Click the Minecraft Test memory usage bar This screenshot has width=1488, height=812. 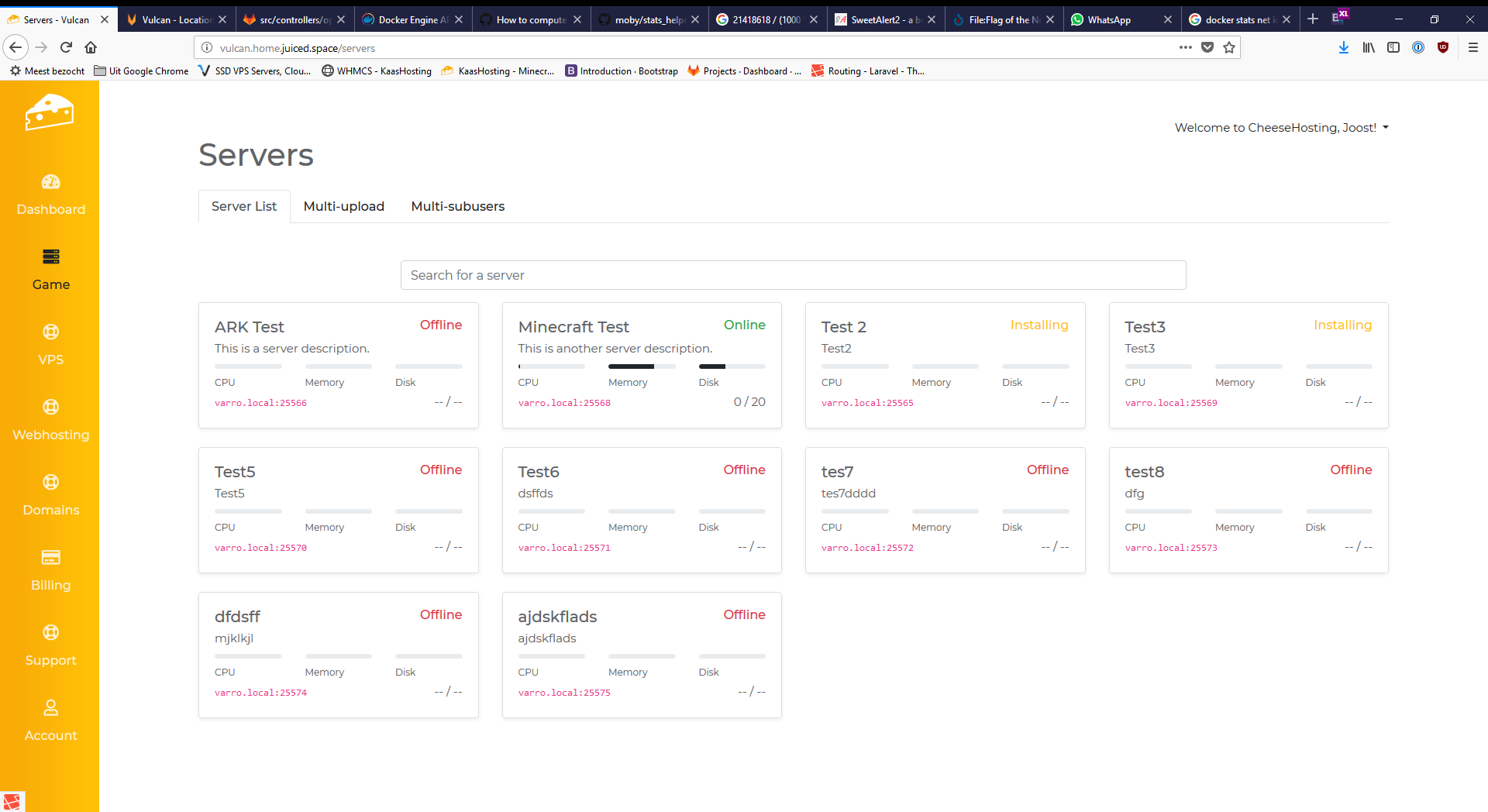click(x=641, y=366)
